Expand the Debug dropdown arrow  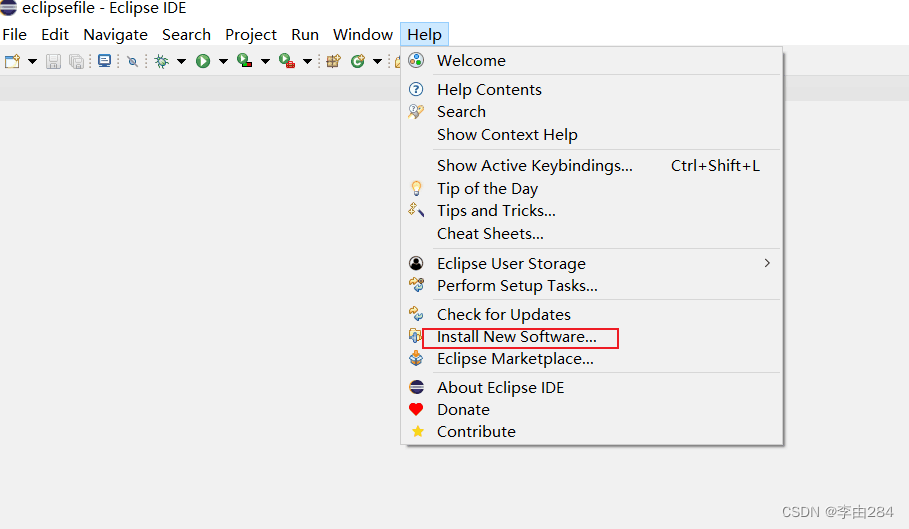(181, 61)
